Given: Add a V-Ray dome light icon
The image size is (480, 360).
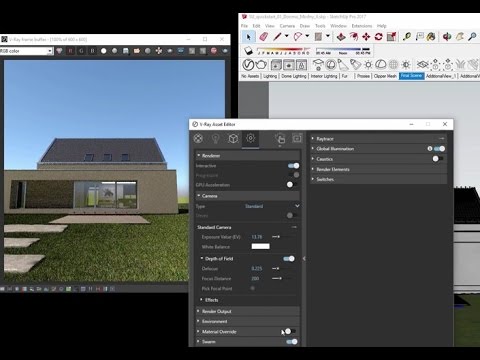Looking at the screenshot, I should click(380, 64).
